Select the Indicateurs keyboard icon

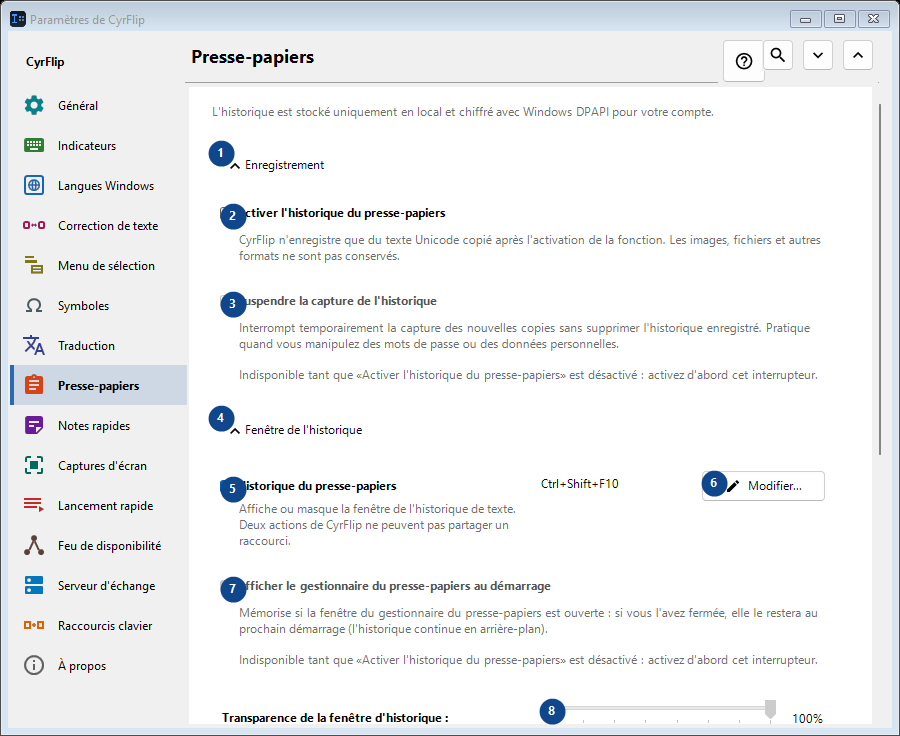point(34,145)
